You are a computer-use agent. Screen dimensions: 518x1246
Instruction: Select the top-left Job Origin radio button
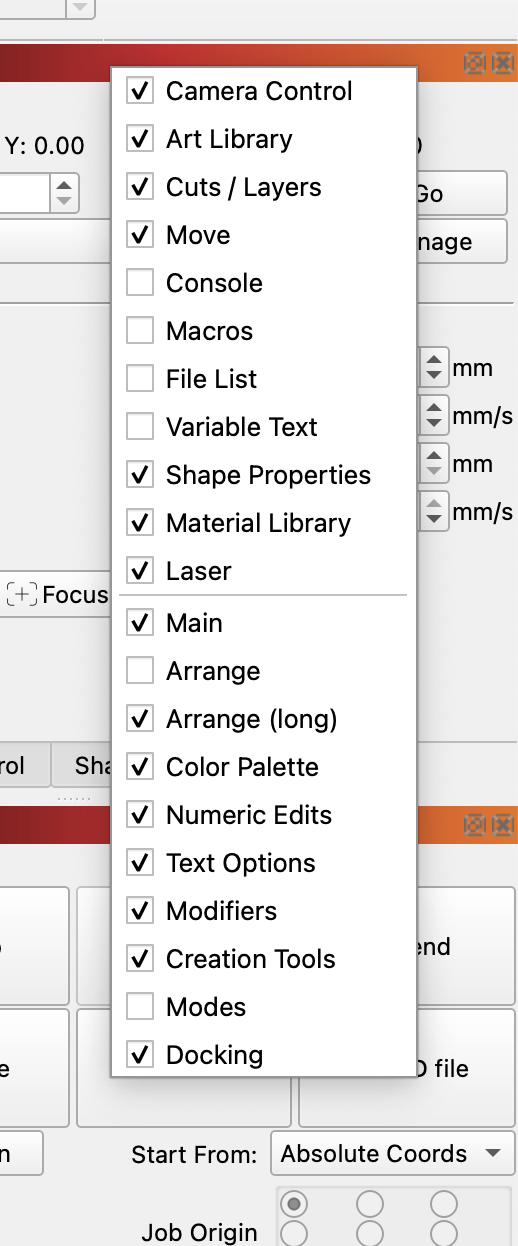click(x=296, y=1203)
